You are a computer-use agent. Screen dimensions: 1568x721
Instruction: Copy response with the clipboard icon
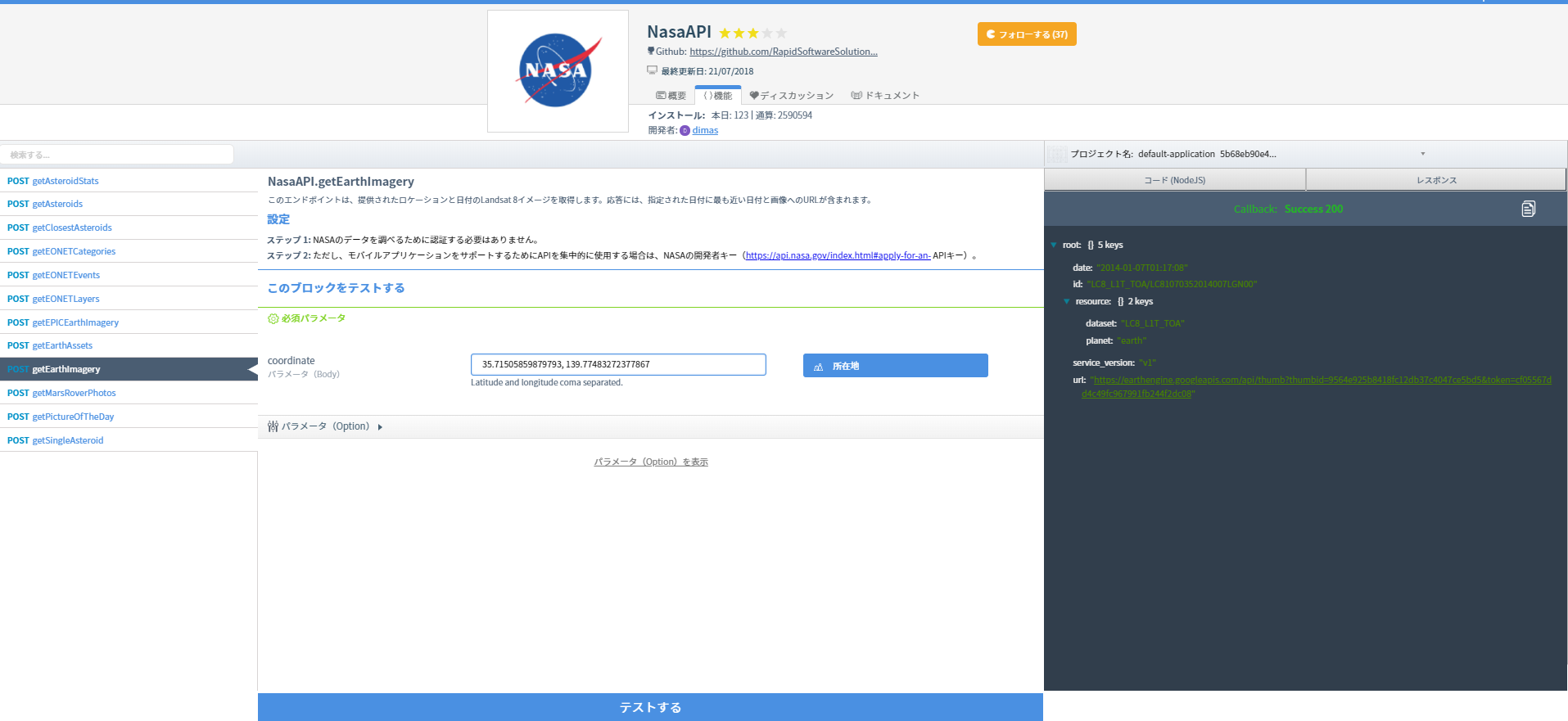coord(1528,209)
